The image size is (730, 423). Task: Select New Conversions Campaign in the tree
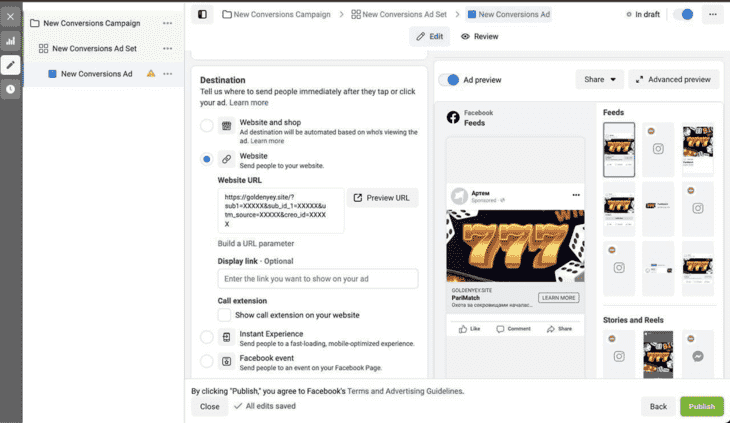point(92,23)
